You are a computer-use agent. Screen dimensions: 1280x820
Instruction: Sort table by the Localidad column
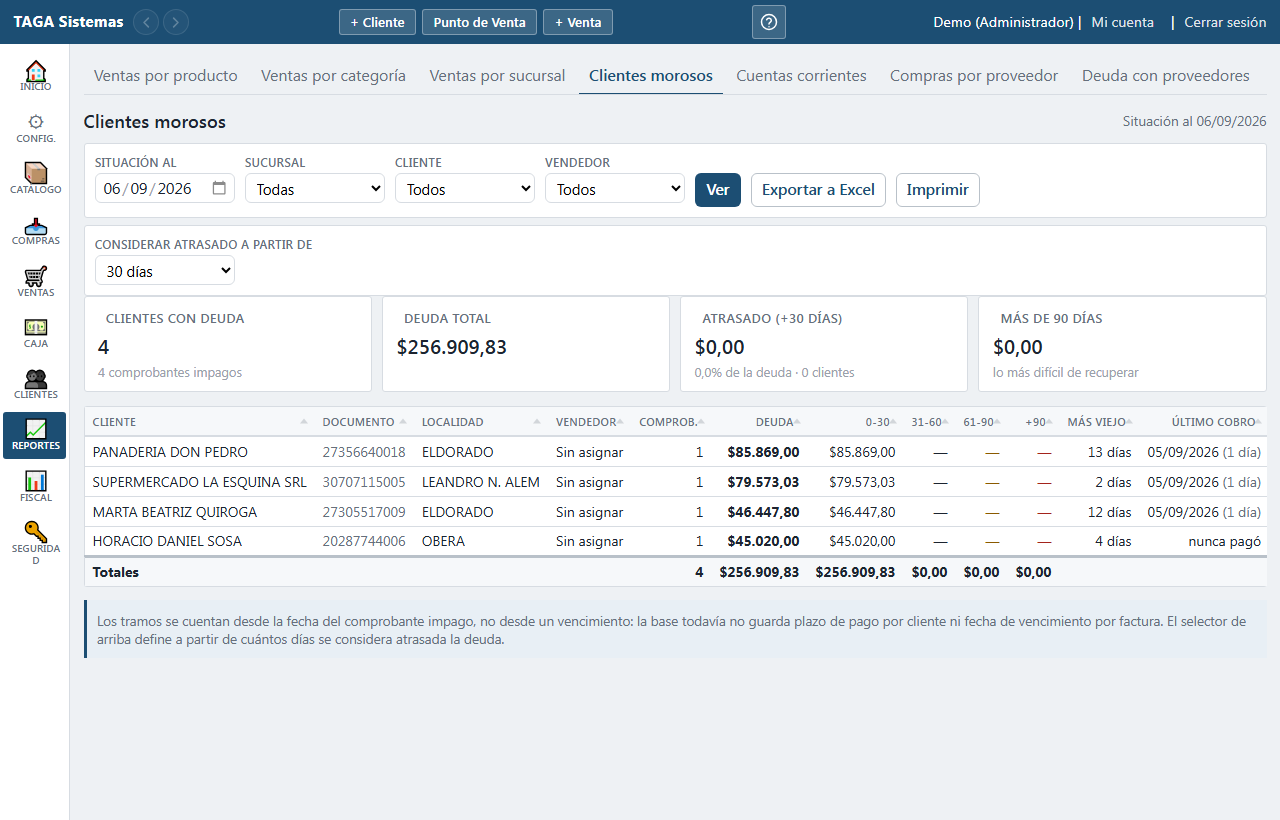(480, 422)
